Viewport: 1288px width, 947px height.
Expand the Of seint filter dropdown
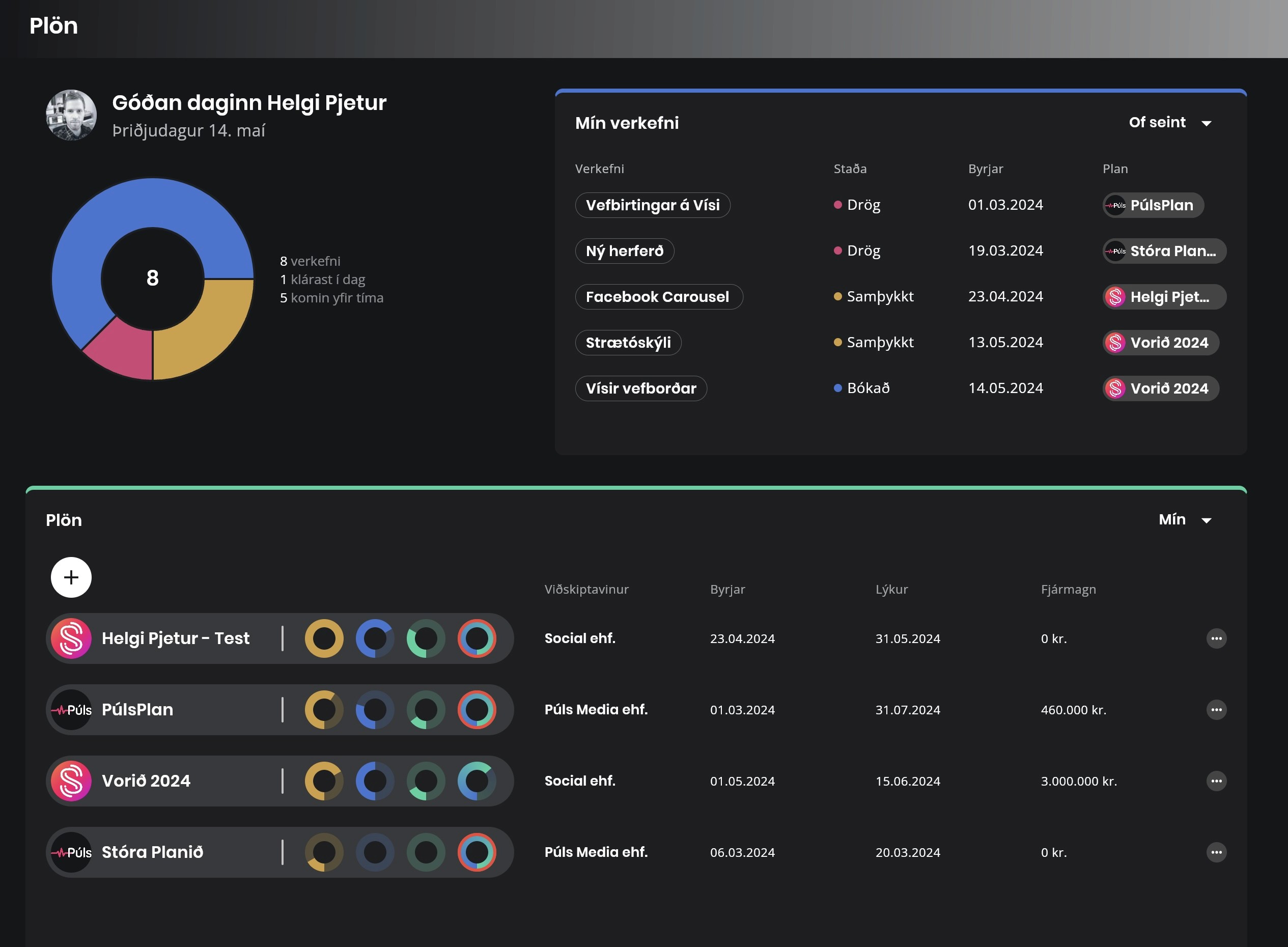pos(1158,123)
